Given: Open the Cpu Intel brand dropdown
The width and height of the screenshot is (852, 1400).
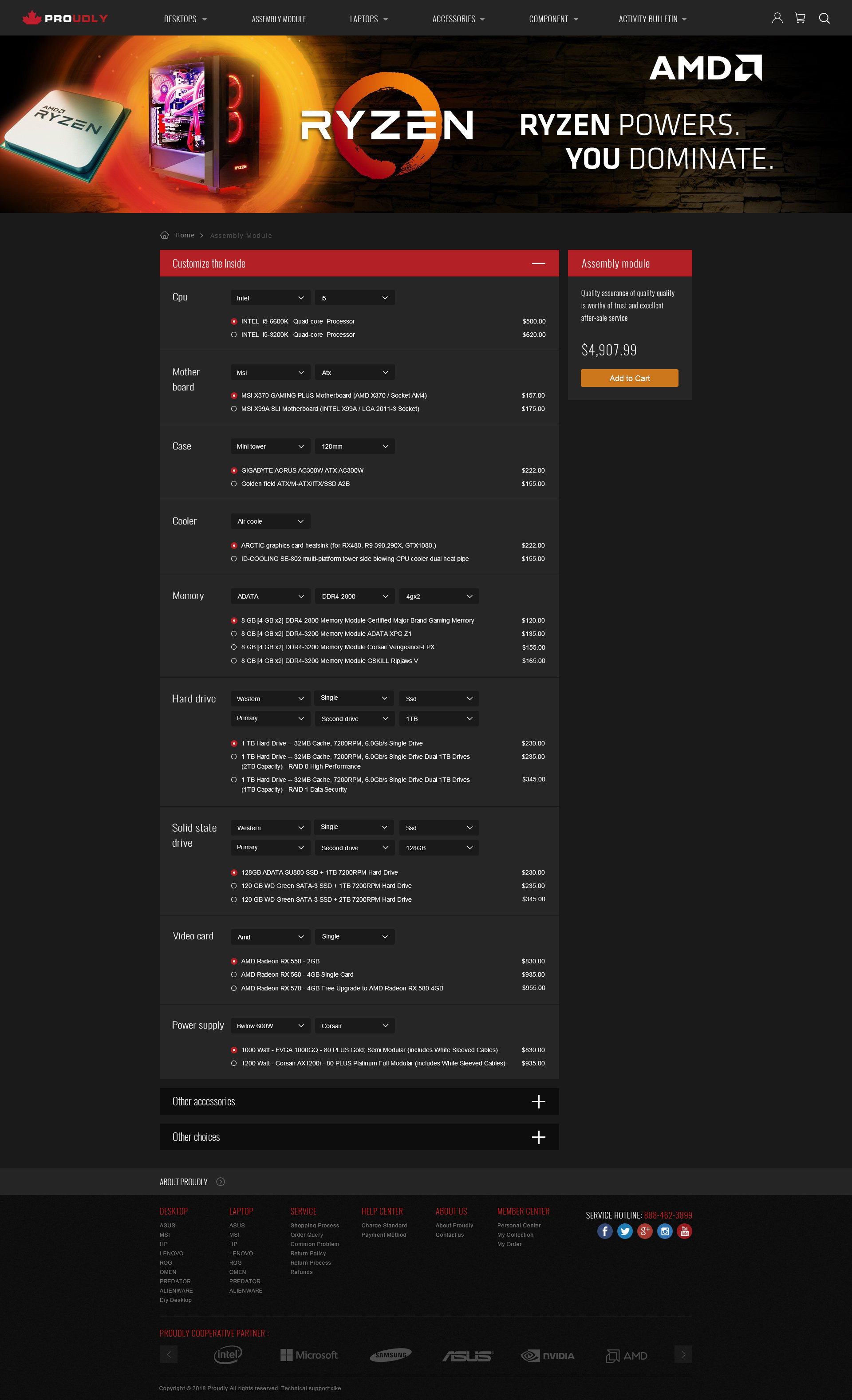Looking at the screenshot, I should click(x=270, y=298).
